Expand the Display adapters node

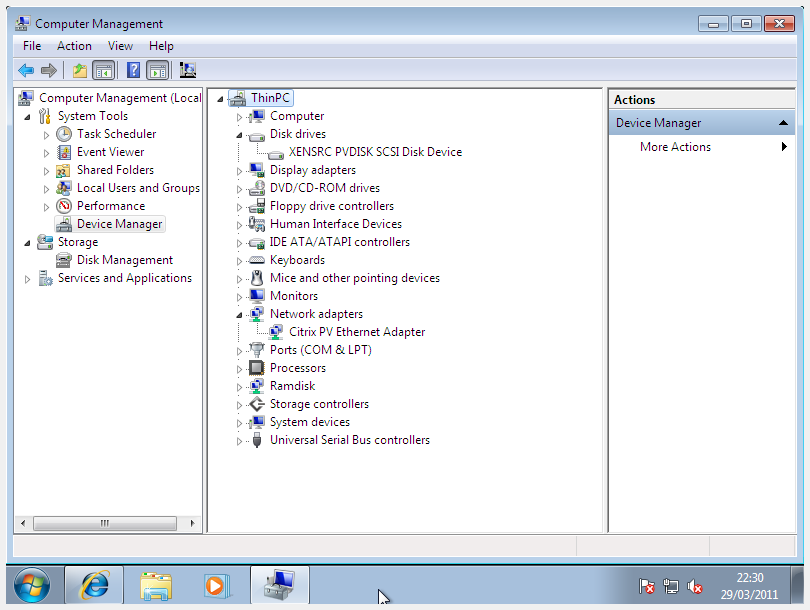[239, 171]
